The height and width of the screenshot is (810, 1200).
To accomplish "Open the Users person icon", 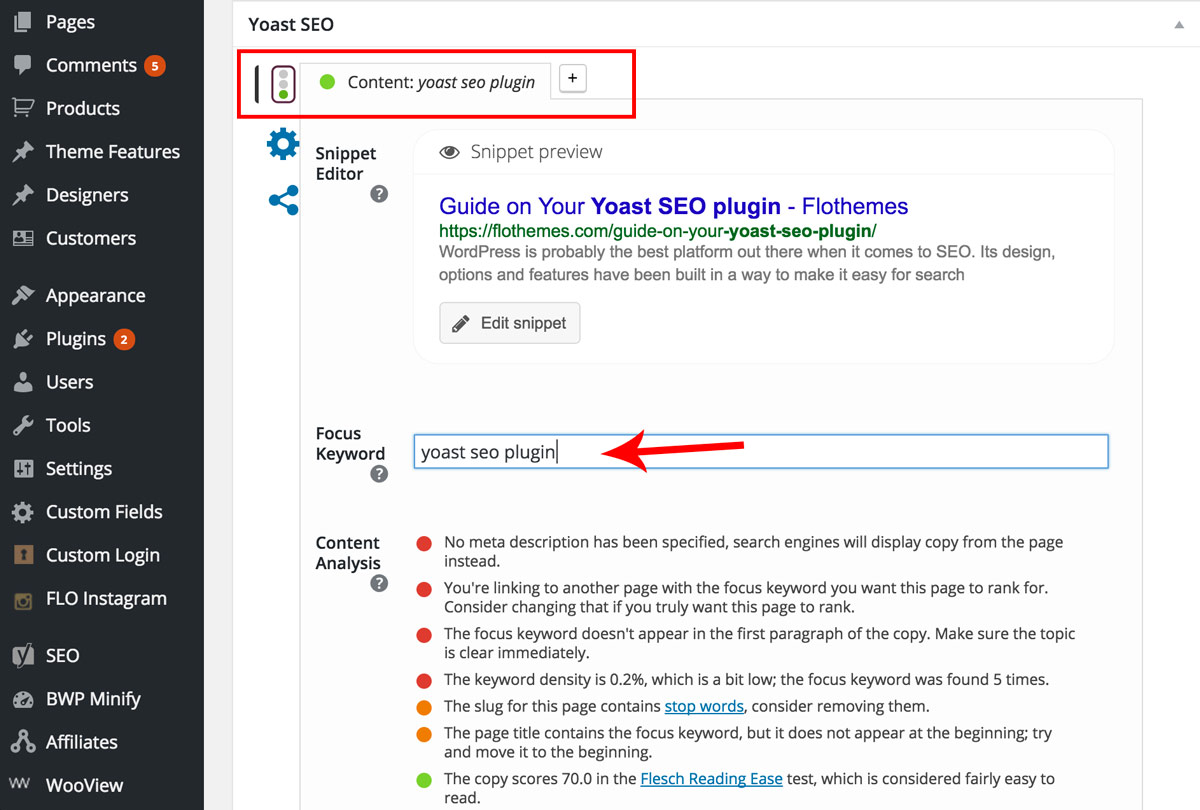I will click(22, 382).
